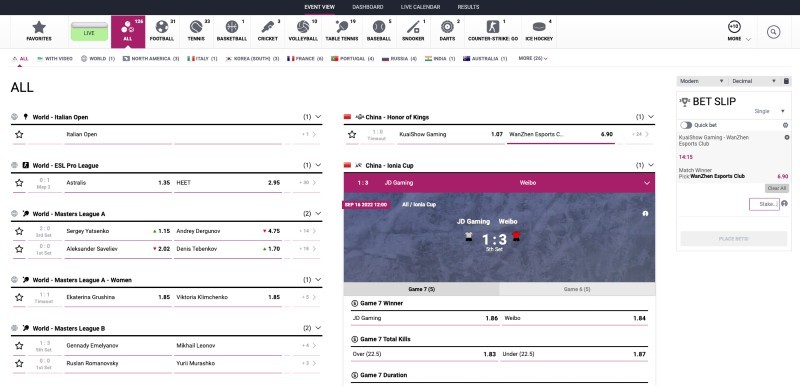Click the Stake input field
Viewport: 800px width, 387px height.
764,204
